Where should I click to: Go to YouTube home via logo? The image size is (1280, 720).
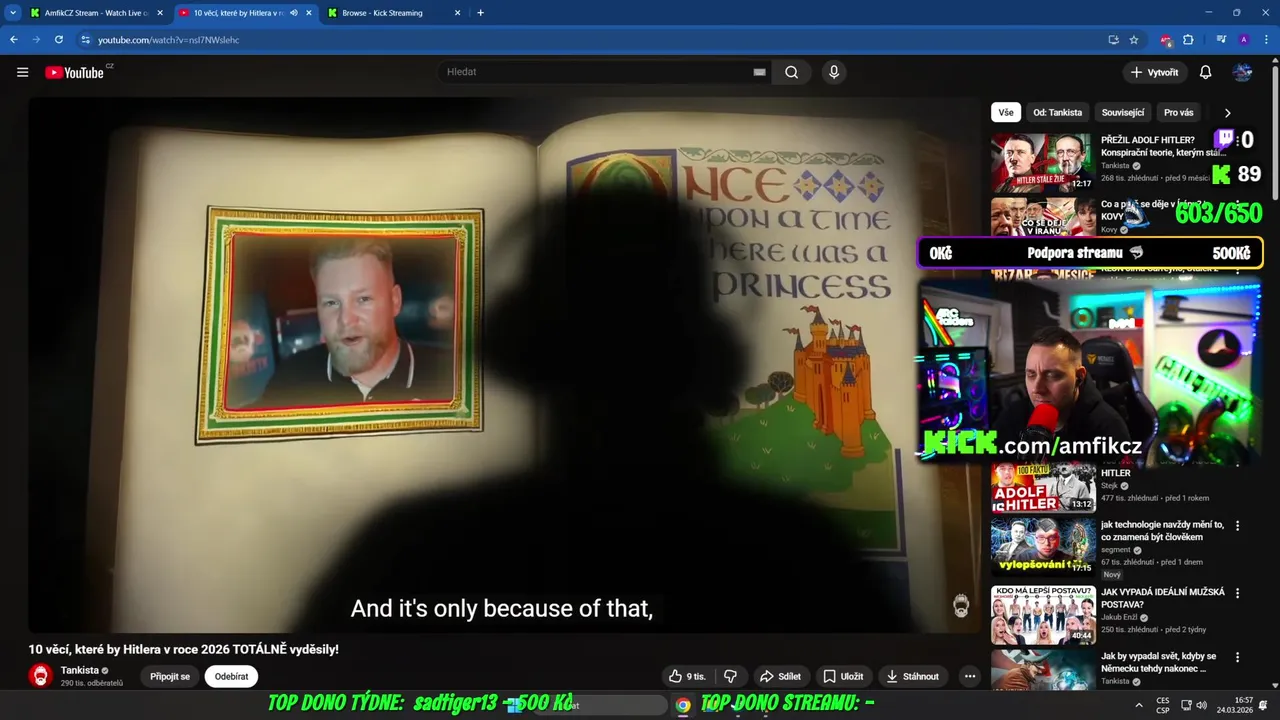[74, 72]
